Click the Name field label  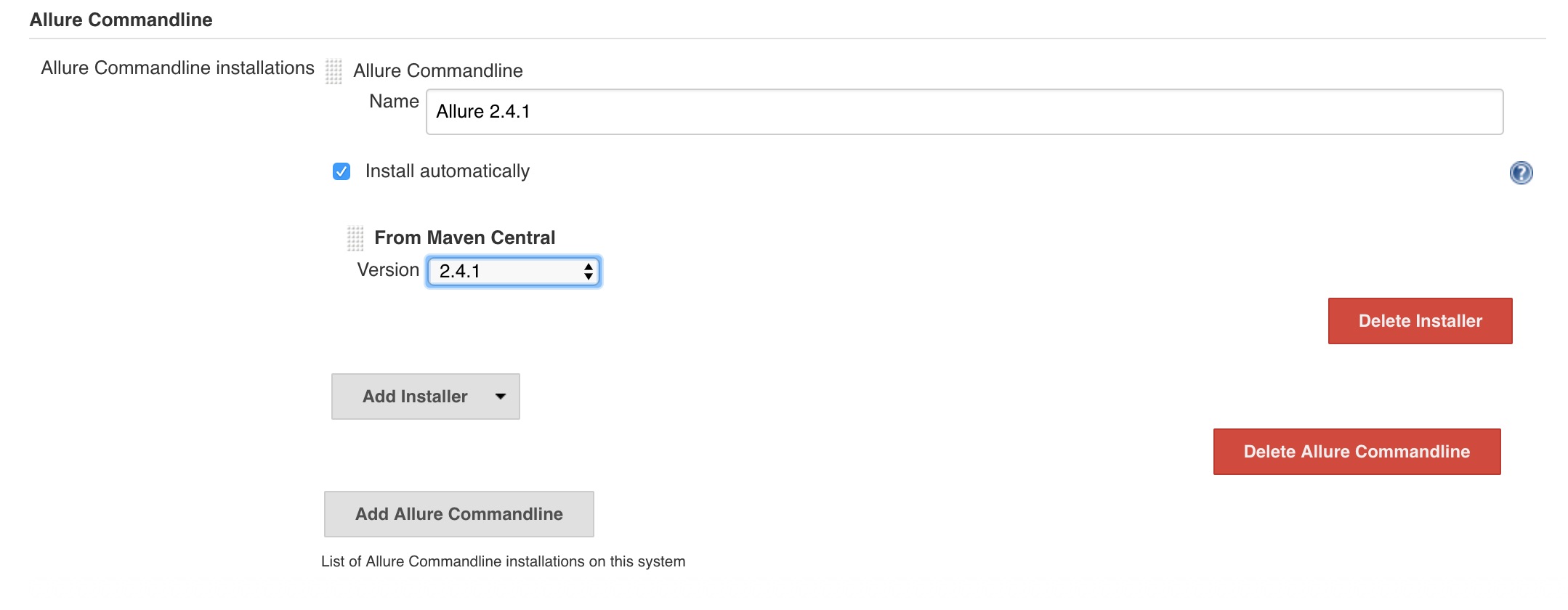(x=394, y=102)
